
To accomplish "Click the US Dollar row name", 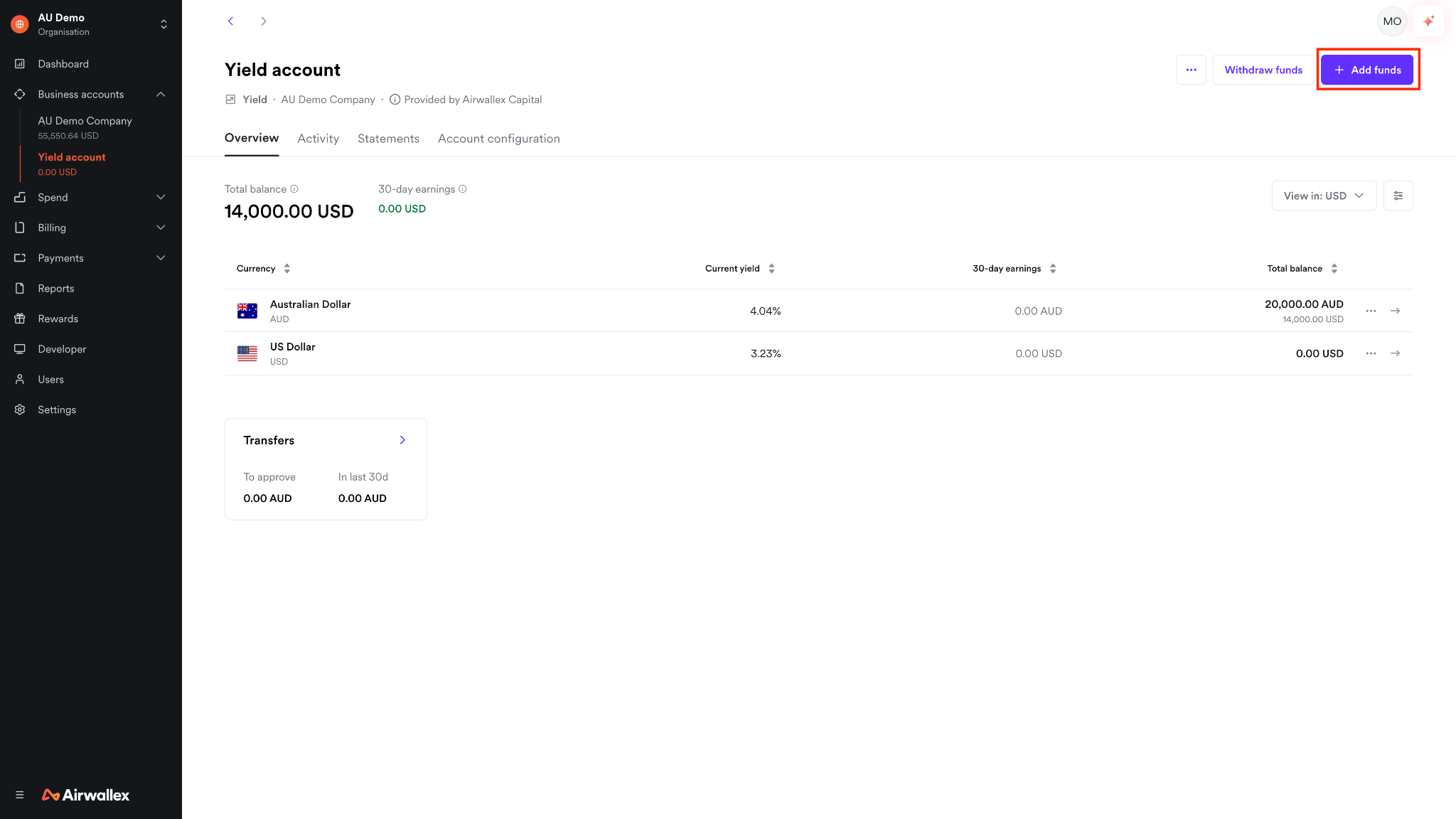I will pyautogui.click(x=293, y=347).
